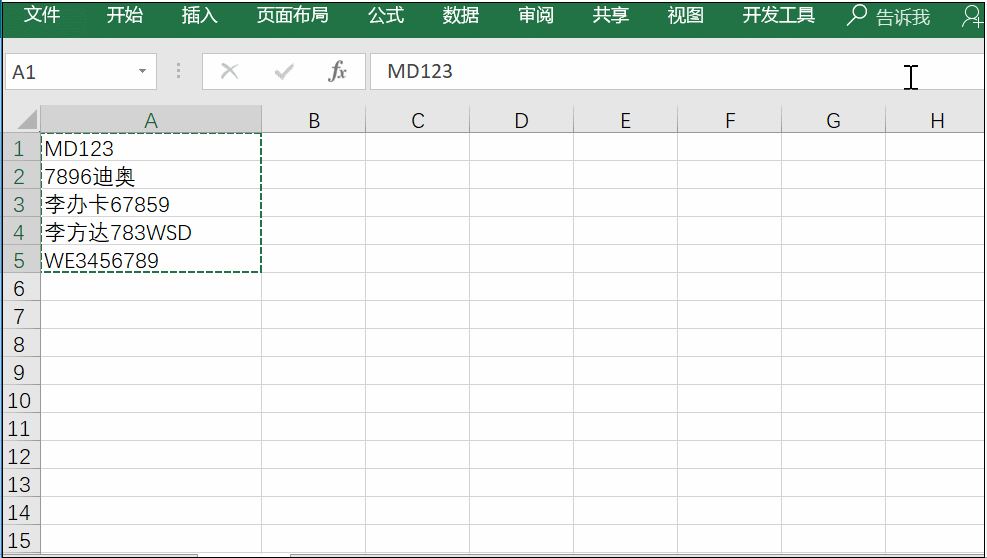Select row 11 header

(x=21, y=428)
